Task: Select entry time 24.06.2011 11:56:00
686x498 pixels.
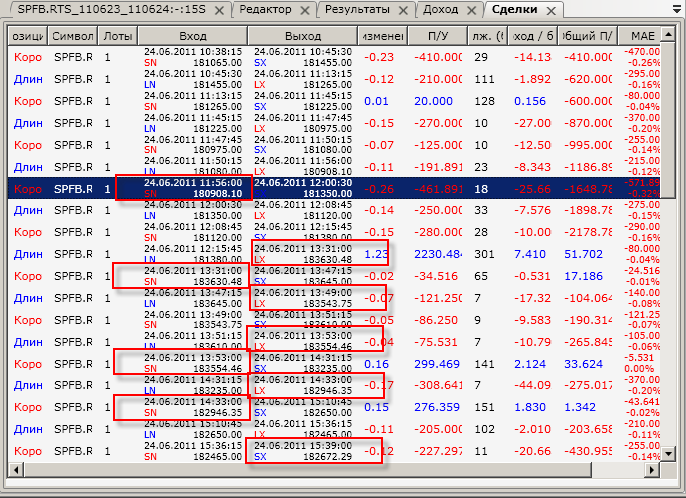Action: point(193,183)
